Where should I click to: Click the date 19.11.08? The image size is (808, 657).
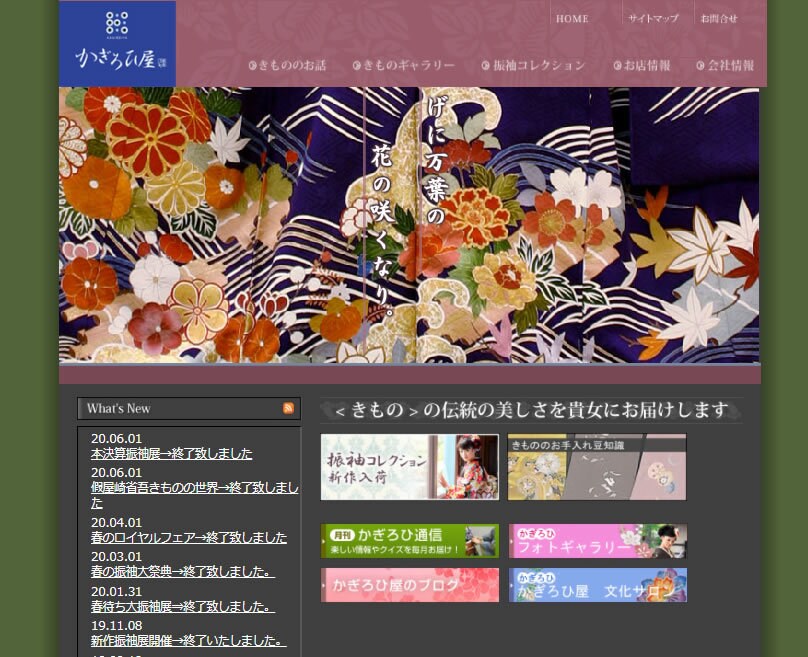coord(116,626)
